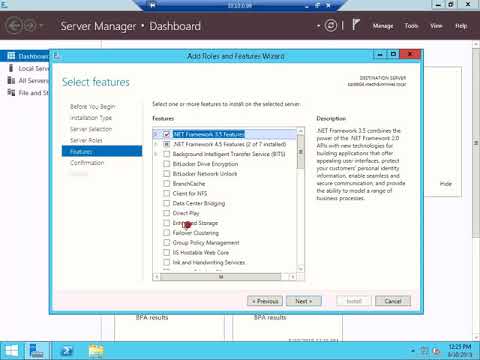
Task: Check Background Intelligent Transfer Service (BITS)
Action: [167, 154]
